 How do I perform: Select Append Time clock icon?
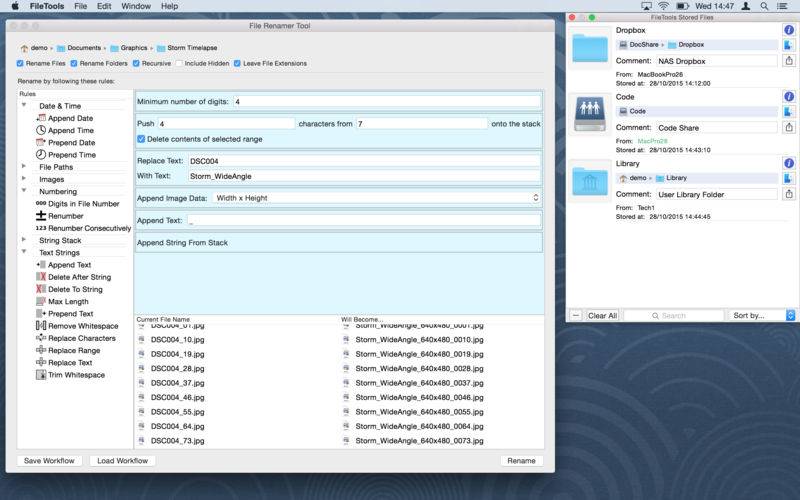tap(41, 130)
